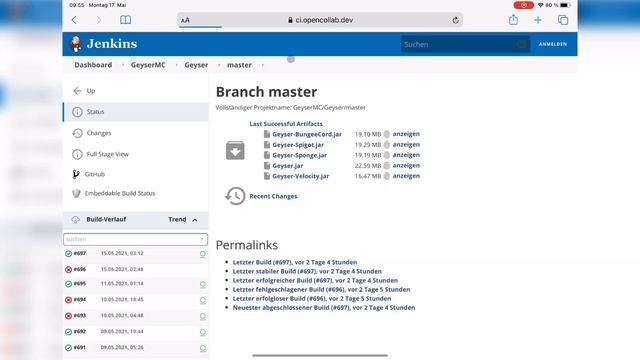The height and width of the screenshot is (360, 640).
Task: Click the Trend link in Build-Verlauf
Action: 177,220
